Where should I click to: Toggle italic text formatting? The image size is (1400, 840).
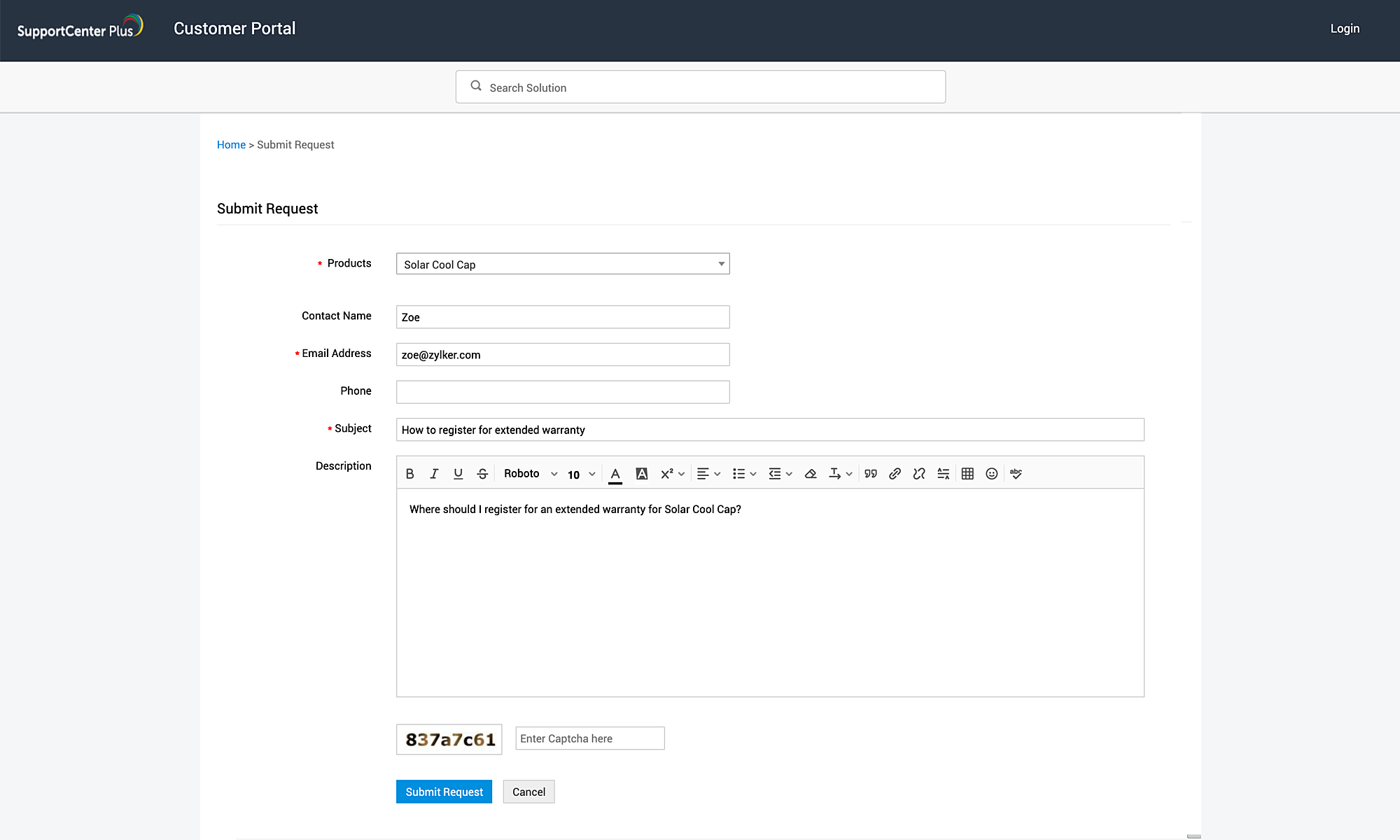(x=434, y=474)
